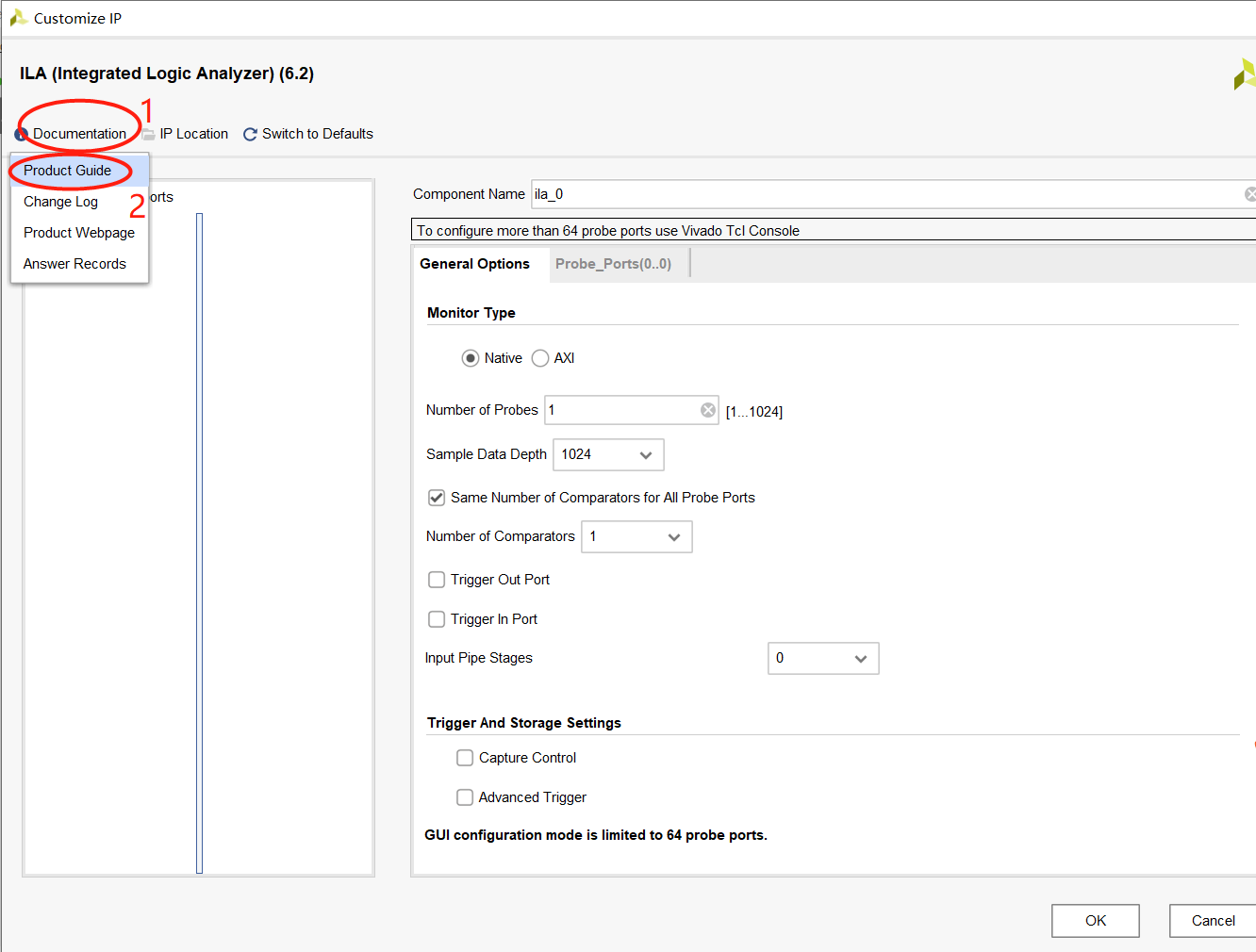1256x952 pixels.
Task: Enable Capture Control checkbox
Action: [465, 758]
